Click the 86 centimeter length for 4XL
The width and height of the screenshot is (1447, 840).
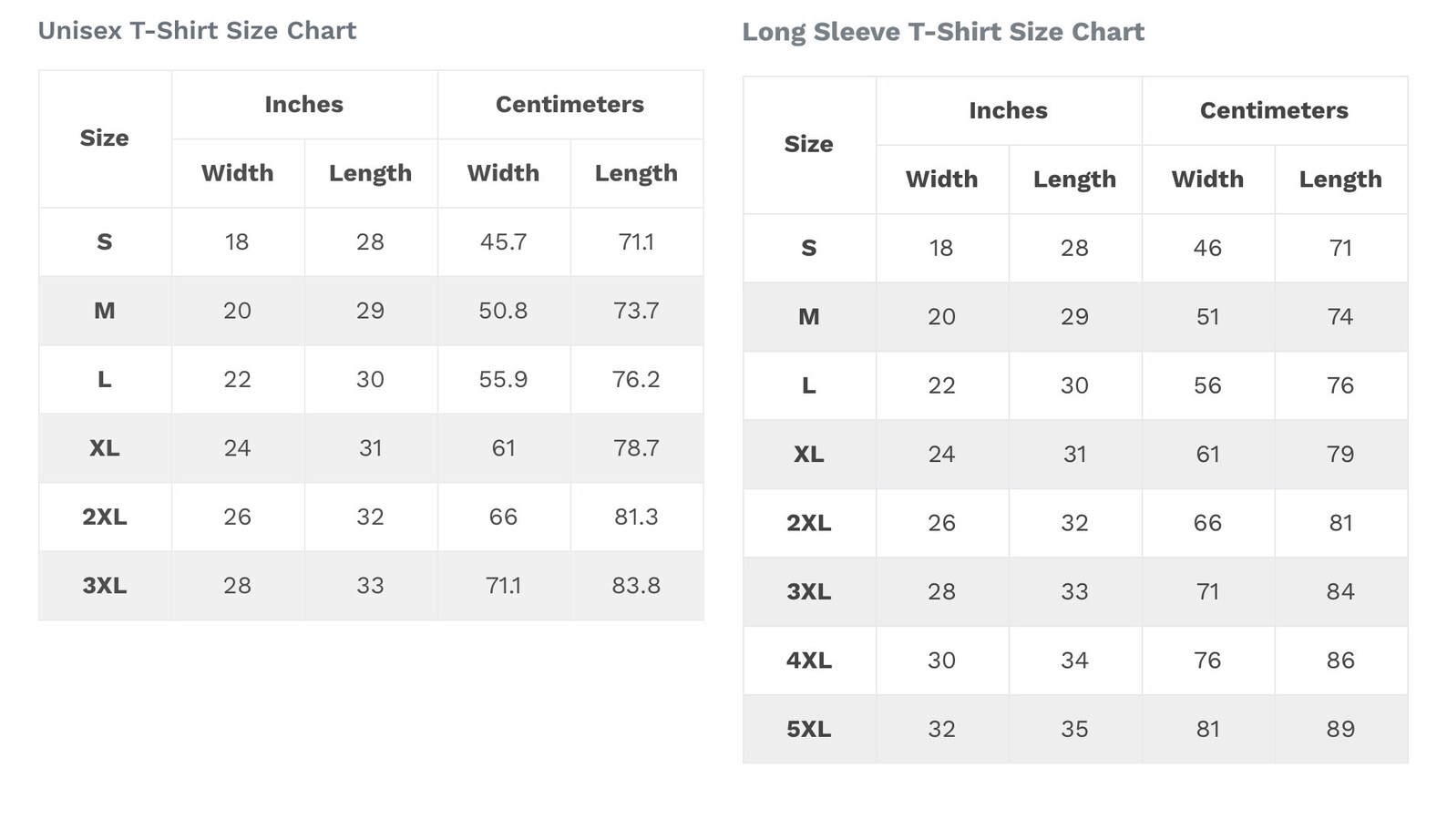1340,661
